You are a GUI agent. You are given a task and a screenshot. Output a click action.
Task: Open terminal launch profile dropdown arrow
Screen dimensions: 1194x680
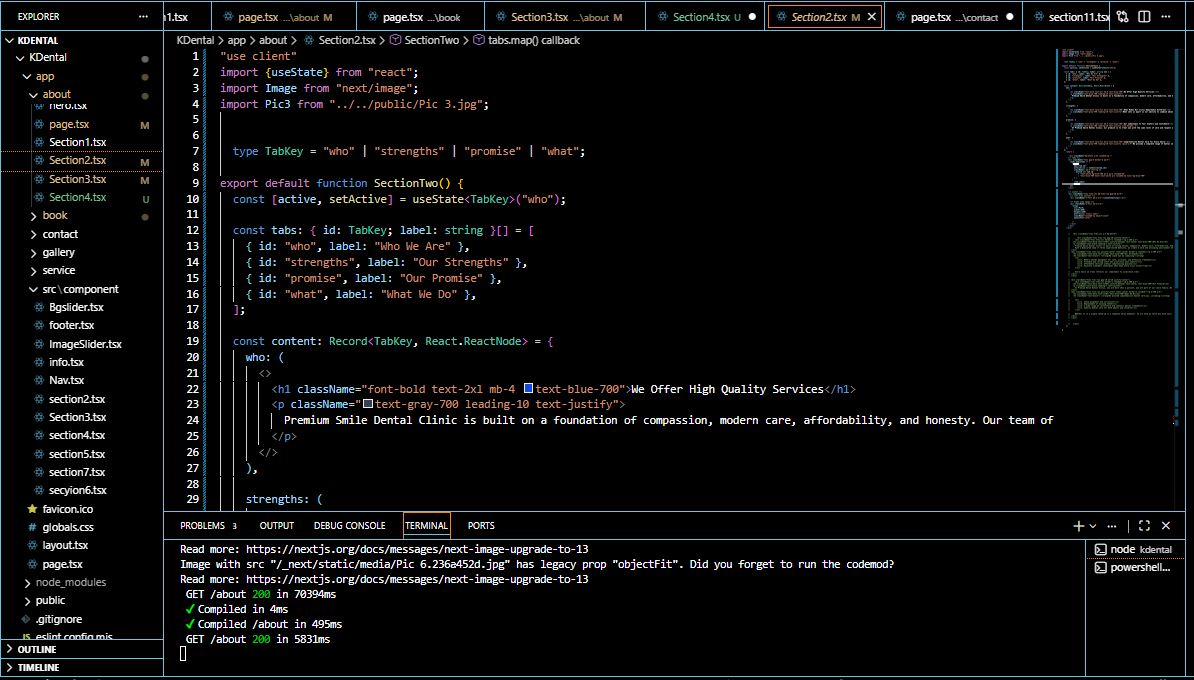(x=1093, y=525)
